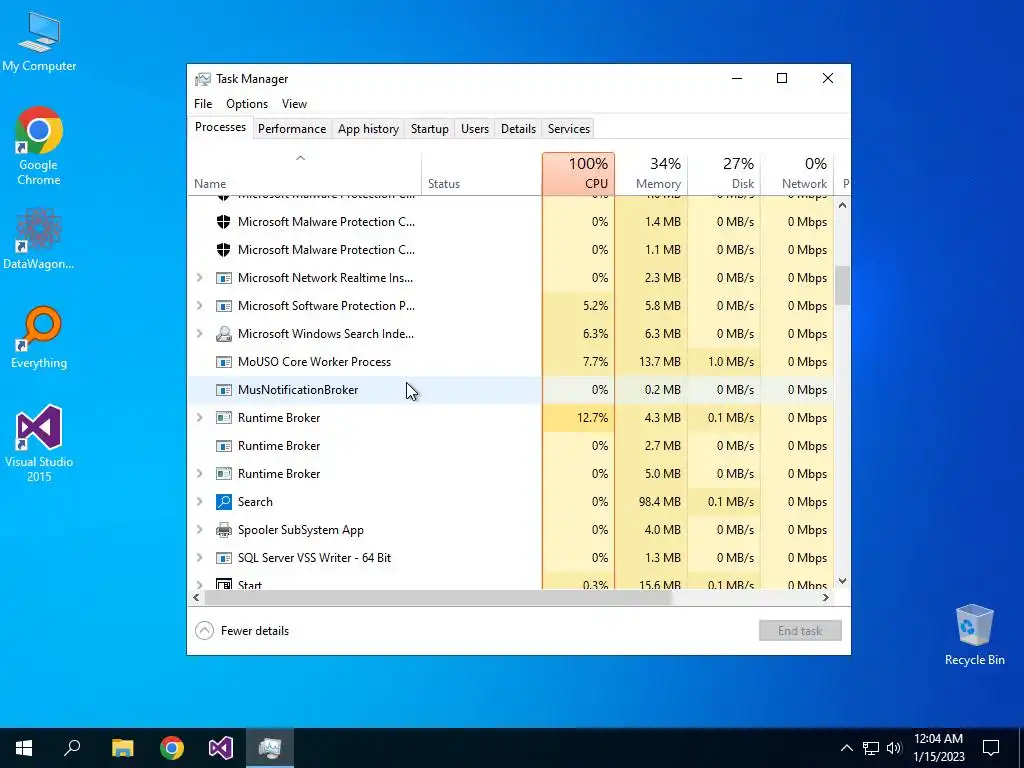Click the Spooler SubSystem App printer icon
The height and width of the screenshot is (768, 1024).
click(224, 530)
